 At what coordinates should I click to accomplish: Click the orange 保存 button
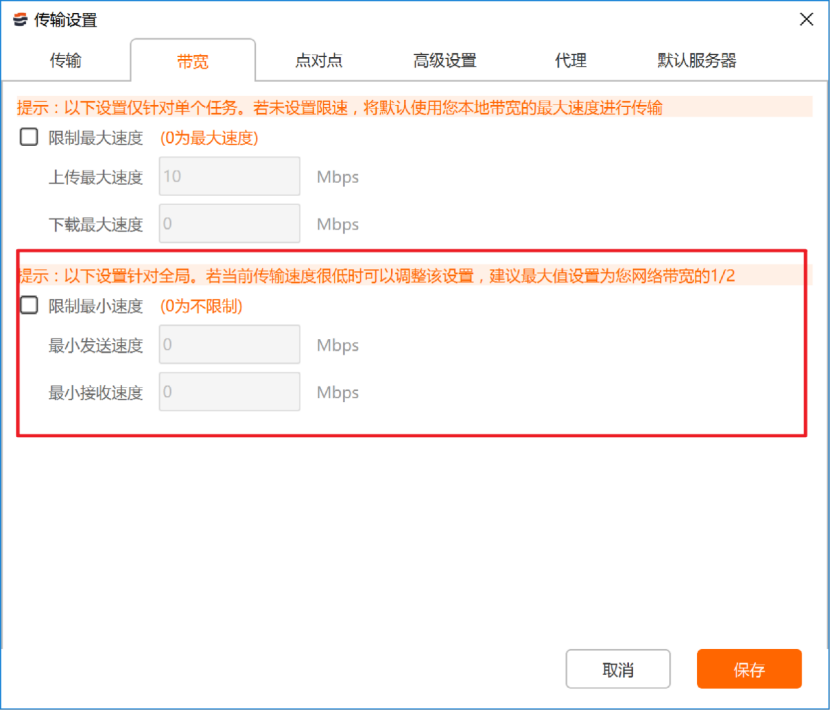pyautogui.click(x=749, y=670)
